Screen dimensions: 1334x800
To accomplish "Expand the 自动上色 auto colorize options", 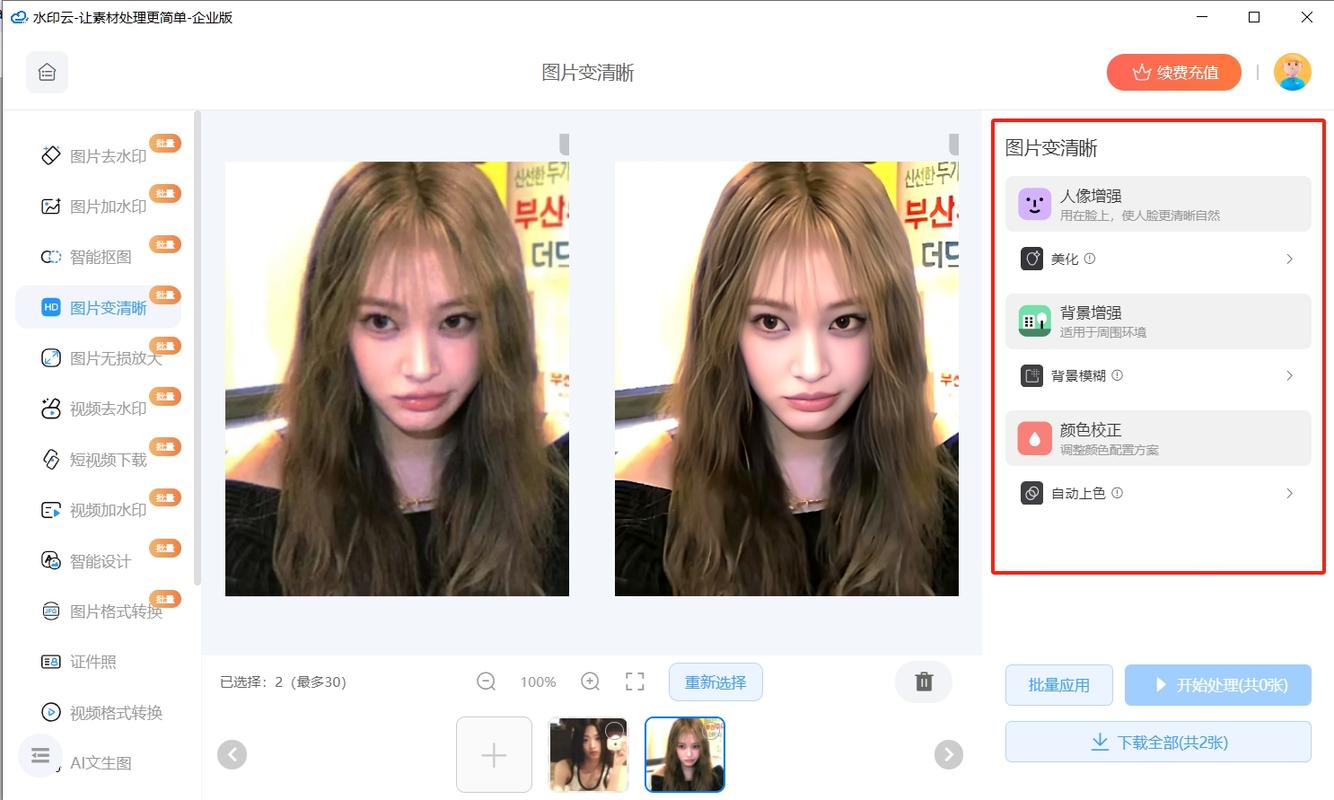I will [x=1157, y=493].
